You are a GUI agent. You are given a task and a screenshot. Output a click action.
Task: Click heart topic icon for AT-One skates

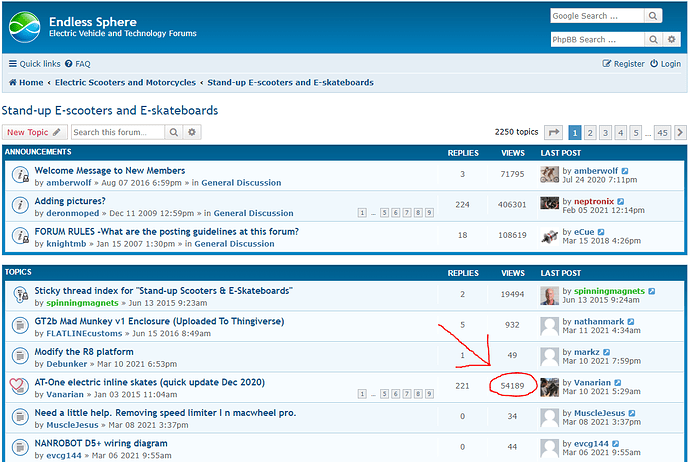19,386
